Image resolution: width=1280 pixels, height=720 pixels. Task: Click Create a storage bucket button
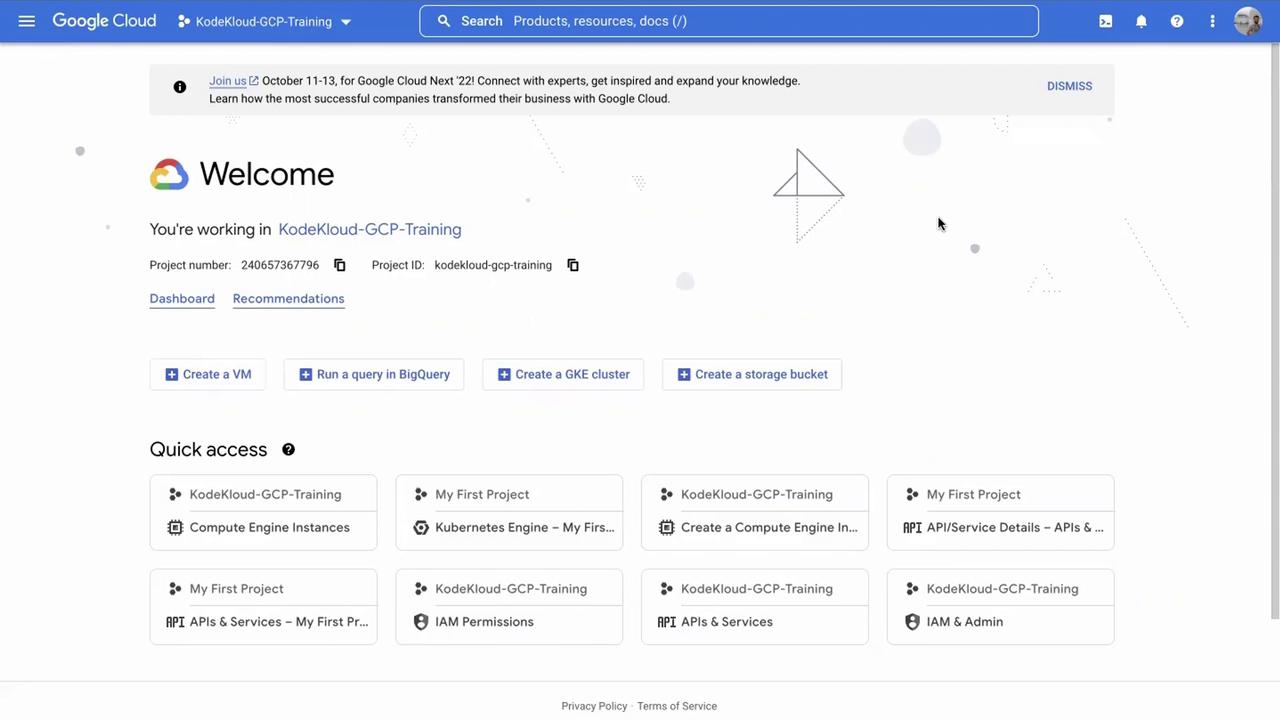[x=752, y=374]
